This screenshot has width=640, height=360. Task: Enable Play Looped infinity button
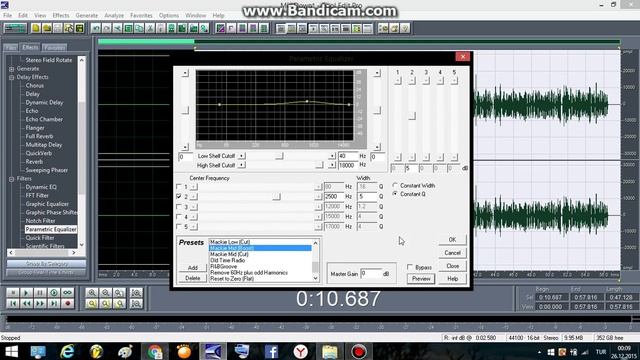(68, 293)
